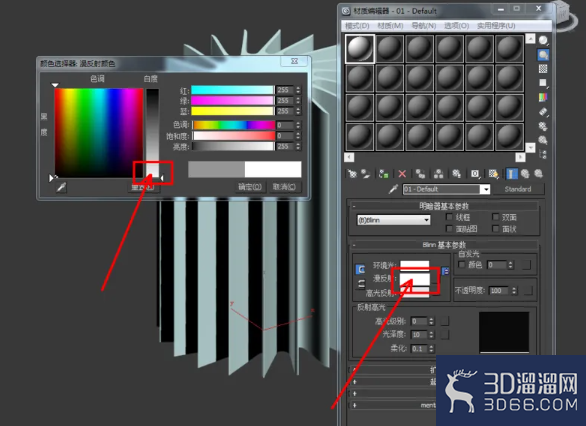This screenshot has height=426, width=586.
Task: Click the 不透明度 map button square
Action: pyautogui.click(x=528, y=290)
